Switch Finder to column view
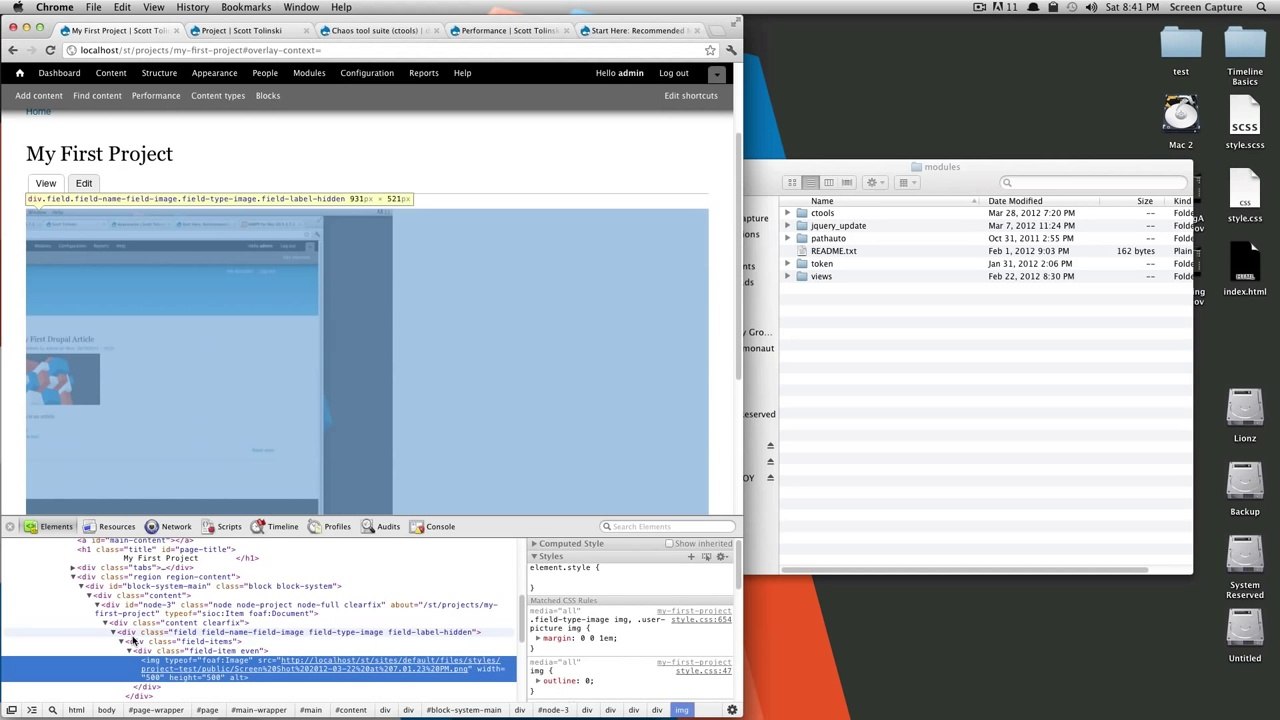Screen dimensions: 1280x720 click(x=828, y=182)
